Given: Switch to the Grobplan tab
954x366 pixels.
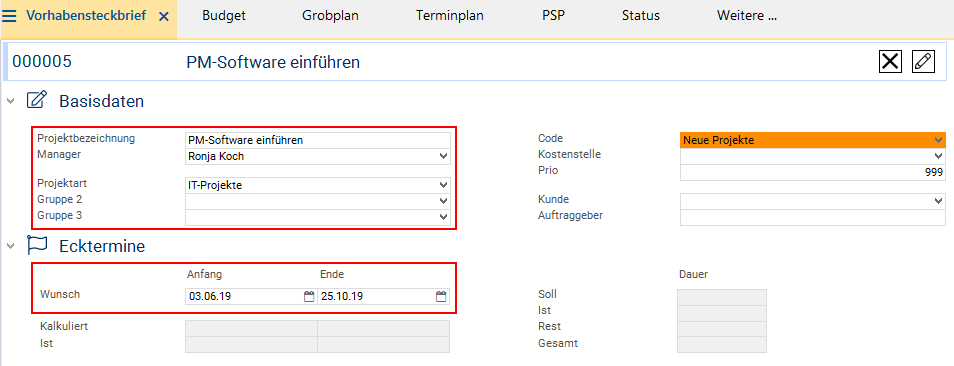Looking at the screenshot, I should coord(330,16).
